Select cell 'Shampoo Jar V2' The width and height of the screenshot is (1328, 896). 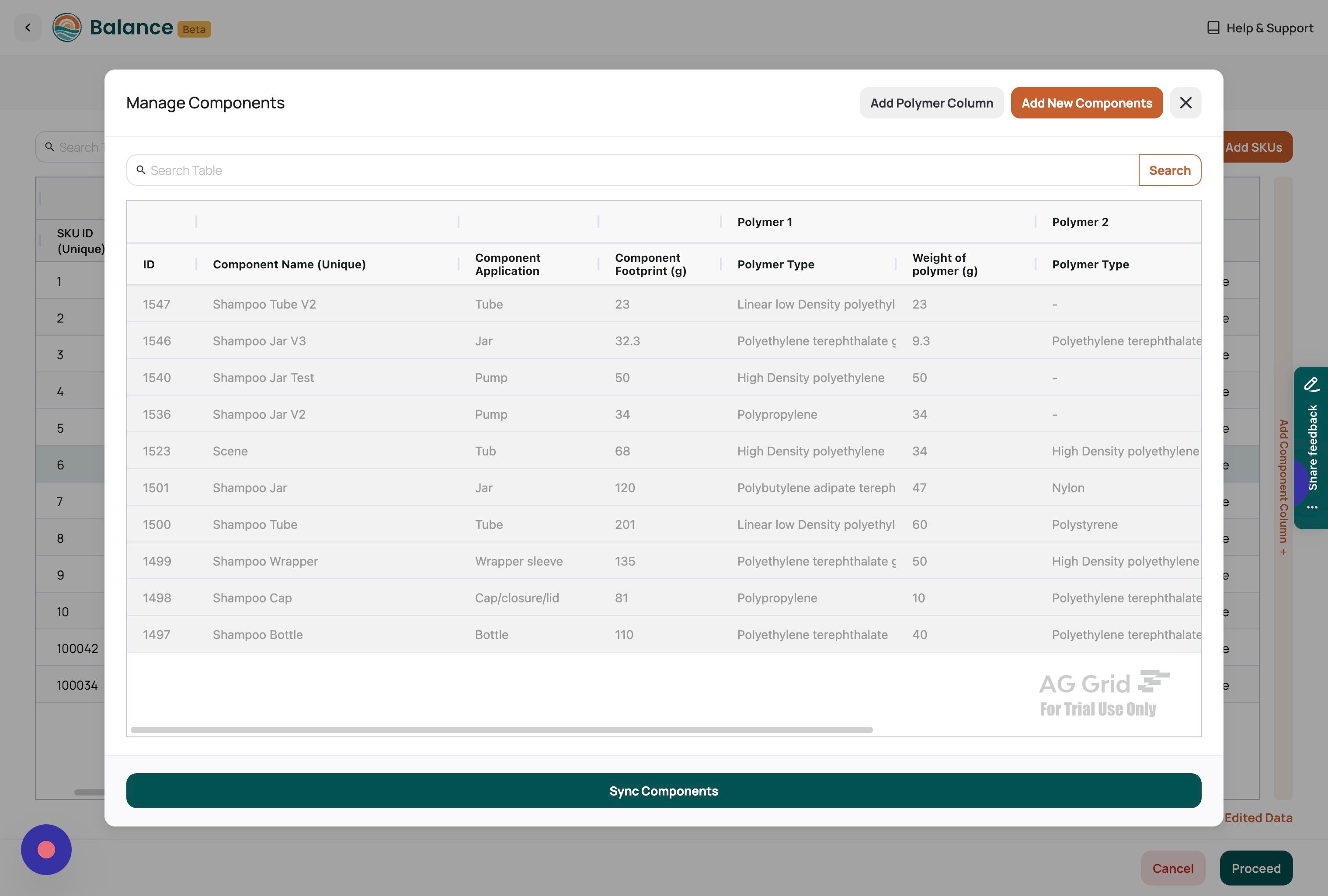(x=259, y=414)
